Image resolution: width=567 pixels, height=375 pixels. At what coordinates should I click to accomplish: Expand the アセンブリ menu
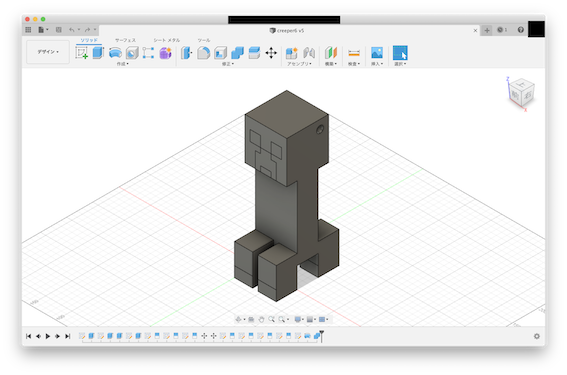299,64
